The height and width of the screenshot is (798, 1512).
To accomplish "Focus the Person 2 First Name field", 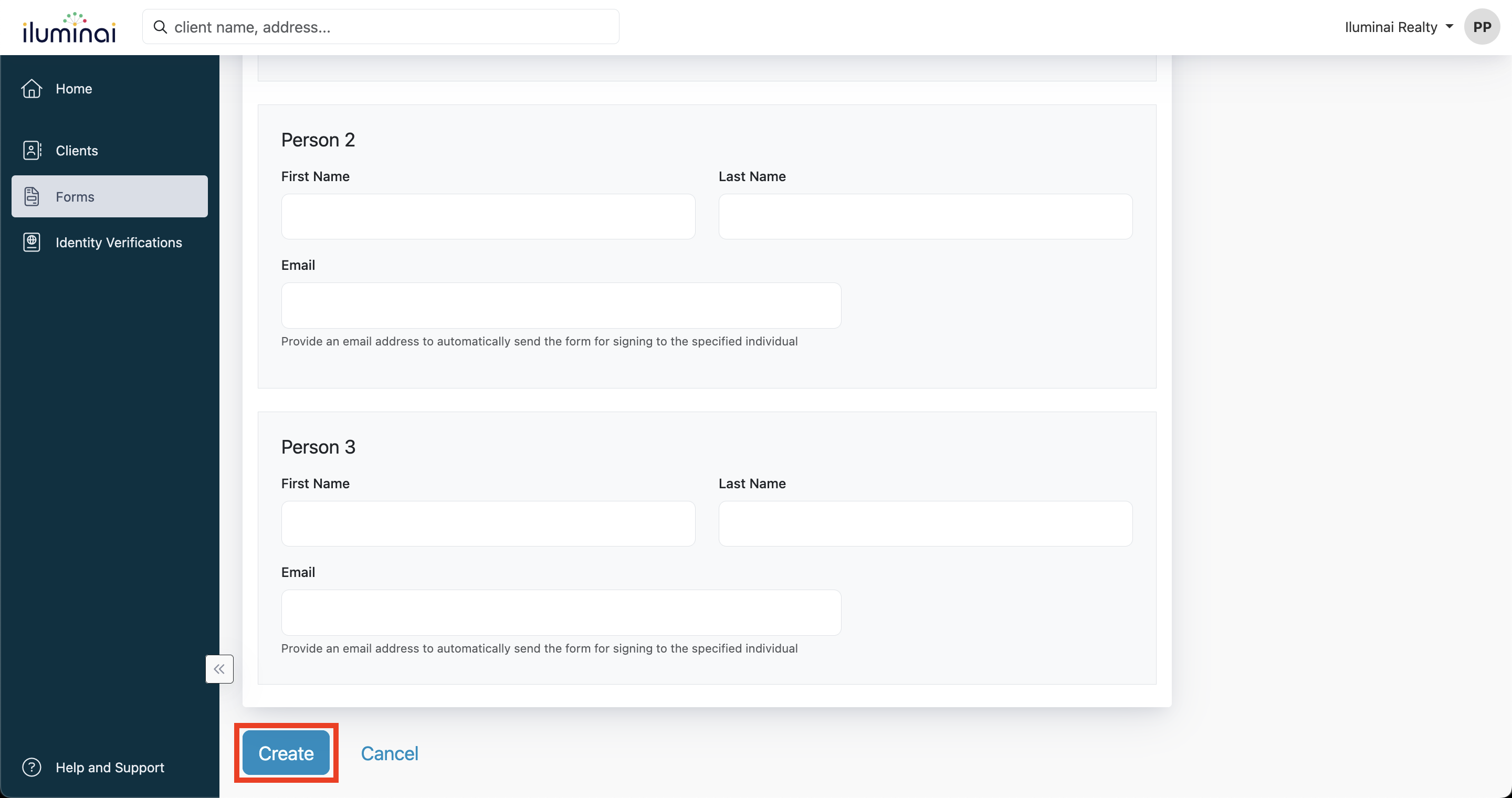I will click(488, 216).
